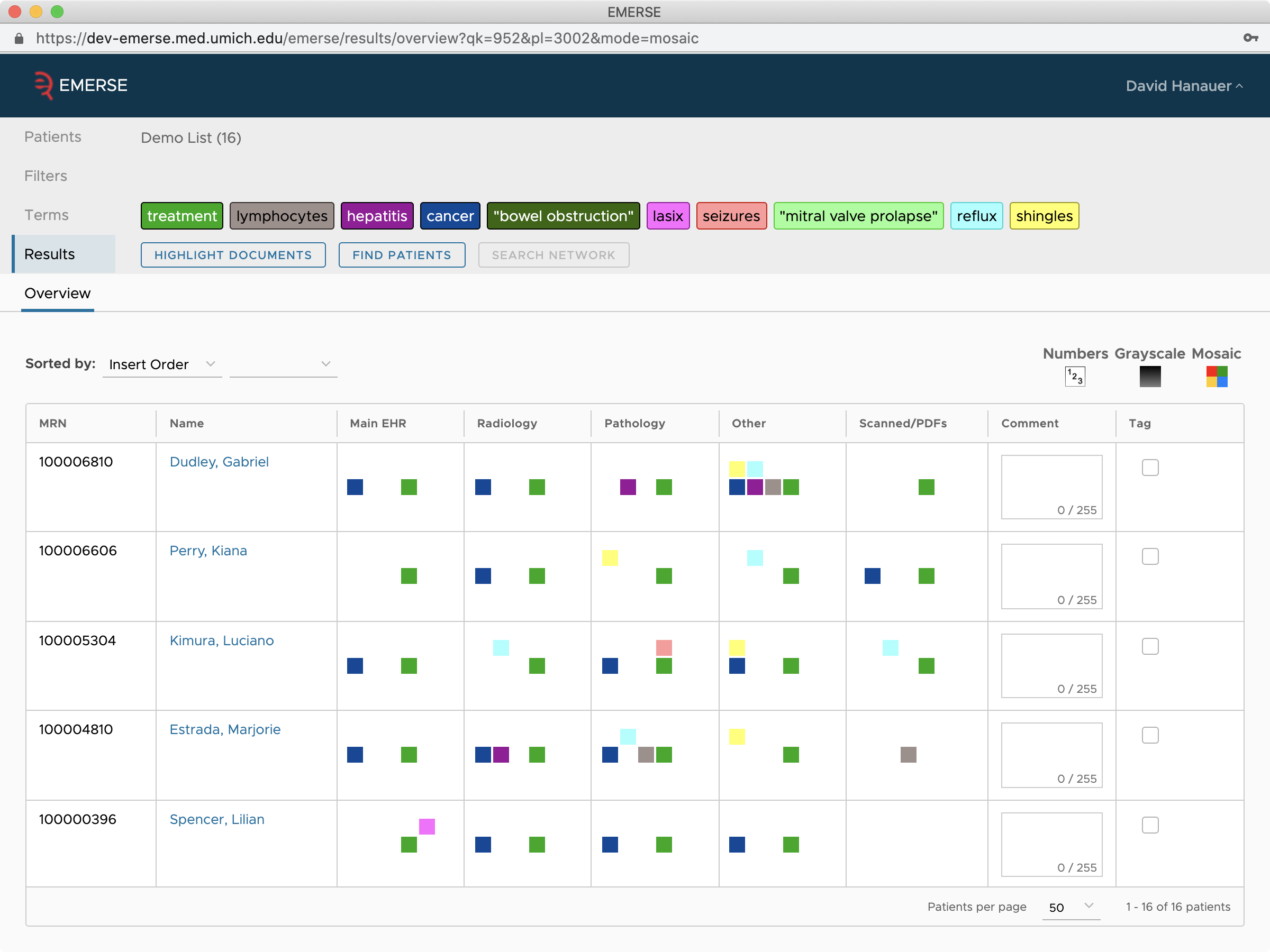Click the yellow square in Kimura's Other column
The width and height of the screenshot is (1270, 952).
[x=737, y=648]
